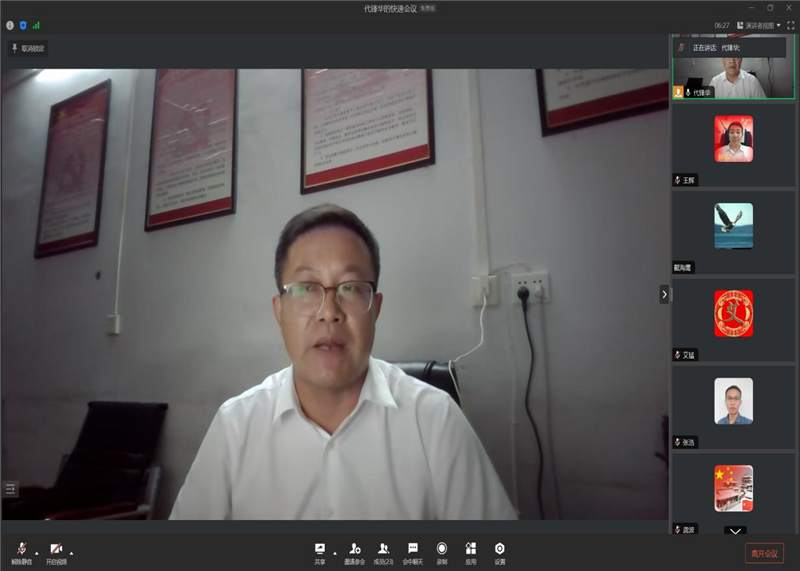Click the Unpin lock button on video
800x571 pixels.
click(x=28, y=48)
